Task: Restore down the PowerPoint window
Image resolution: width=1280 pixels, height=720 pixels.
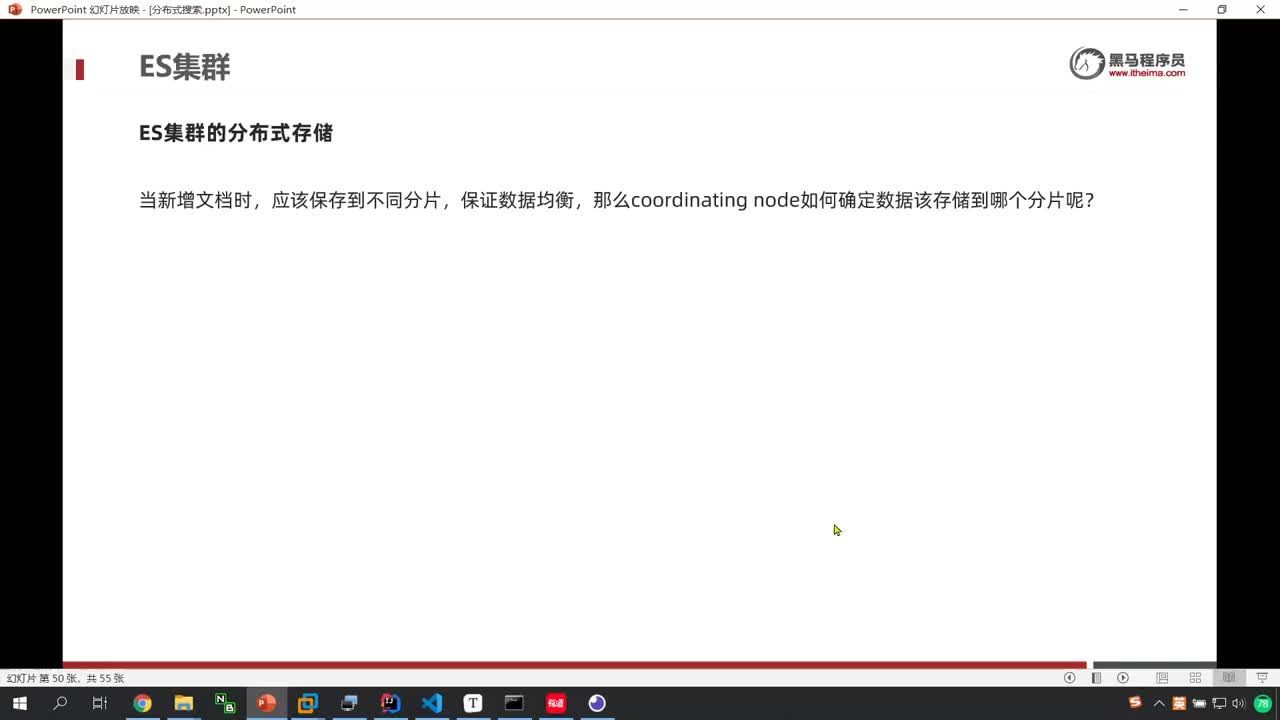Action: click(x=1221, y=9)
